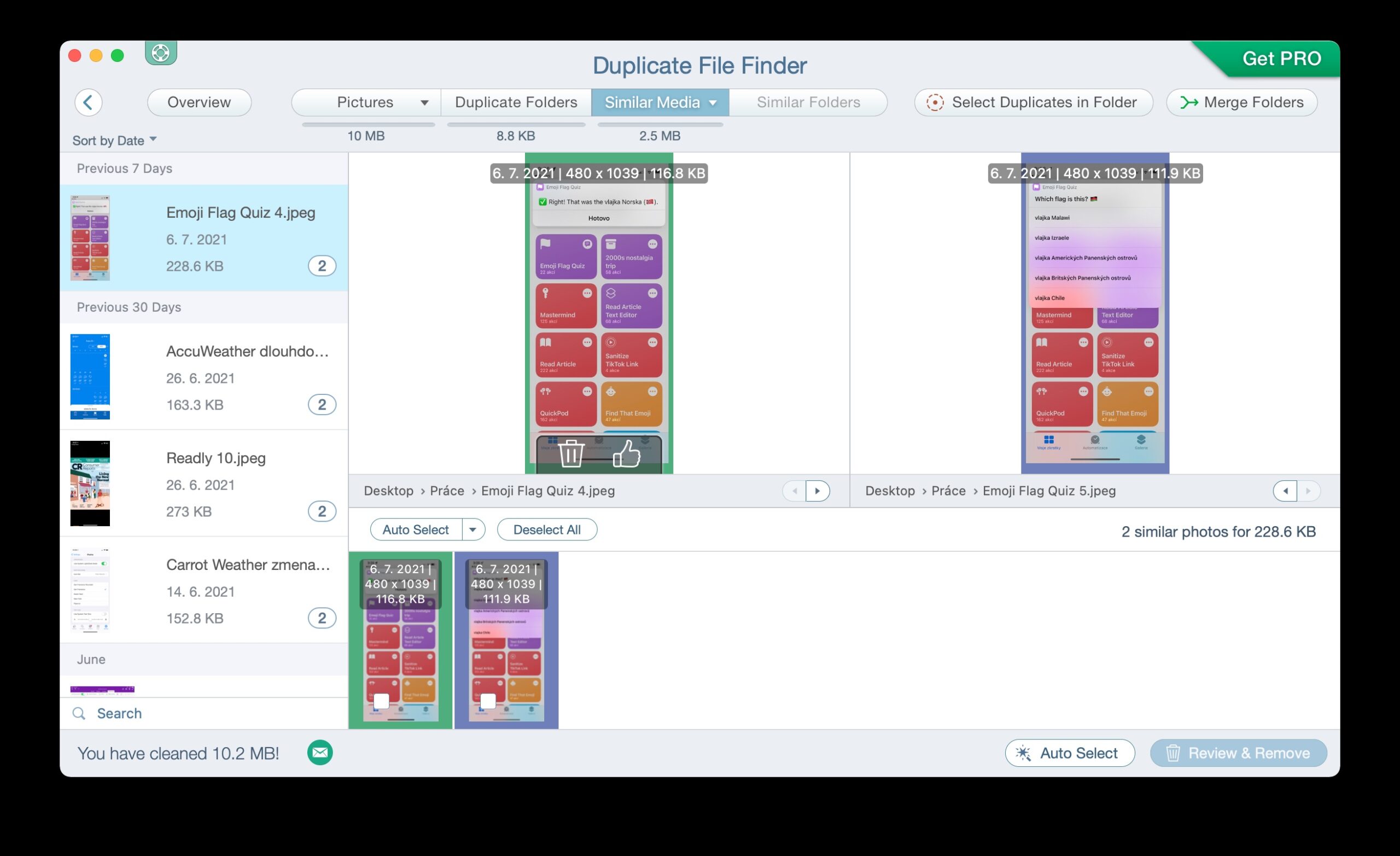This screenshot has height=856, width=1400.
Task: Open the Sort by Date dropdown
Action: coord(114,141)
